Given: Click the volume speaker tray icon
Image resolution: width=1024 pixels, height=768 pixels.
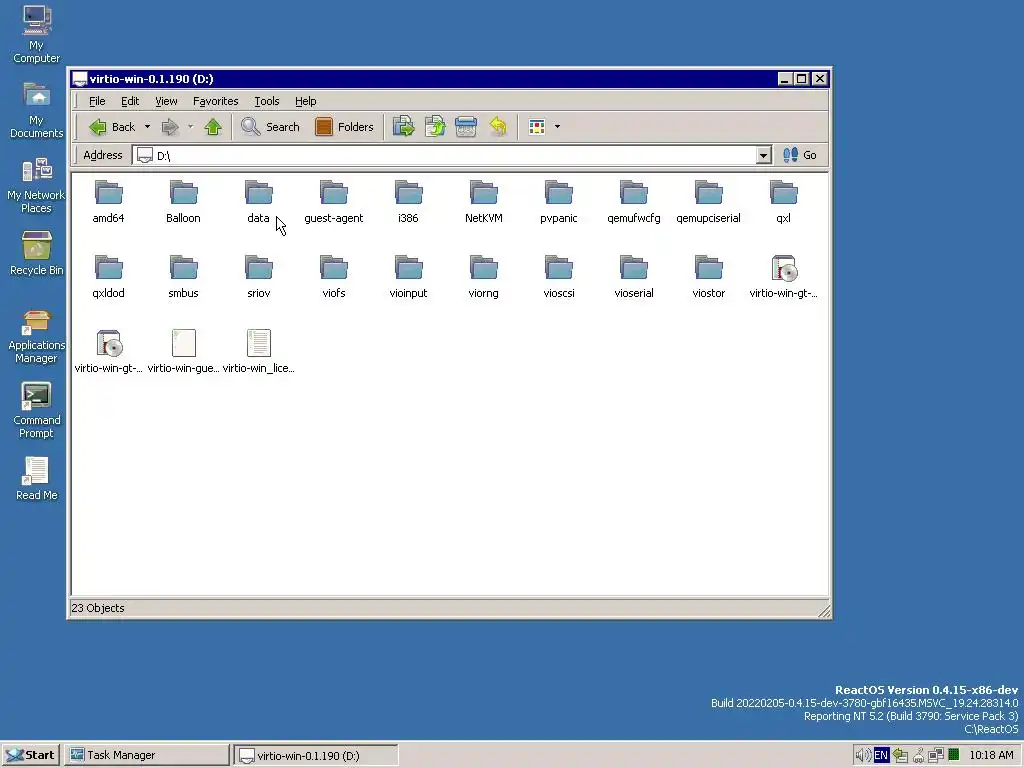Looking at the screenshot, I should 863,755.
